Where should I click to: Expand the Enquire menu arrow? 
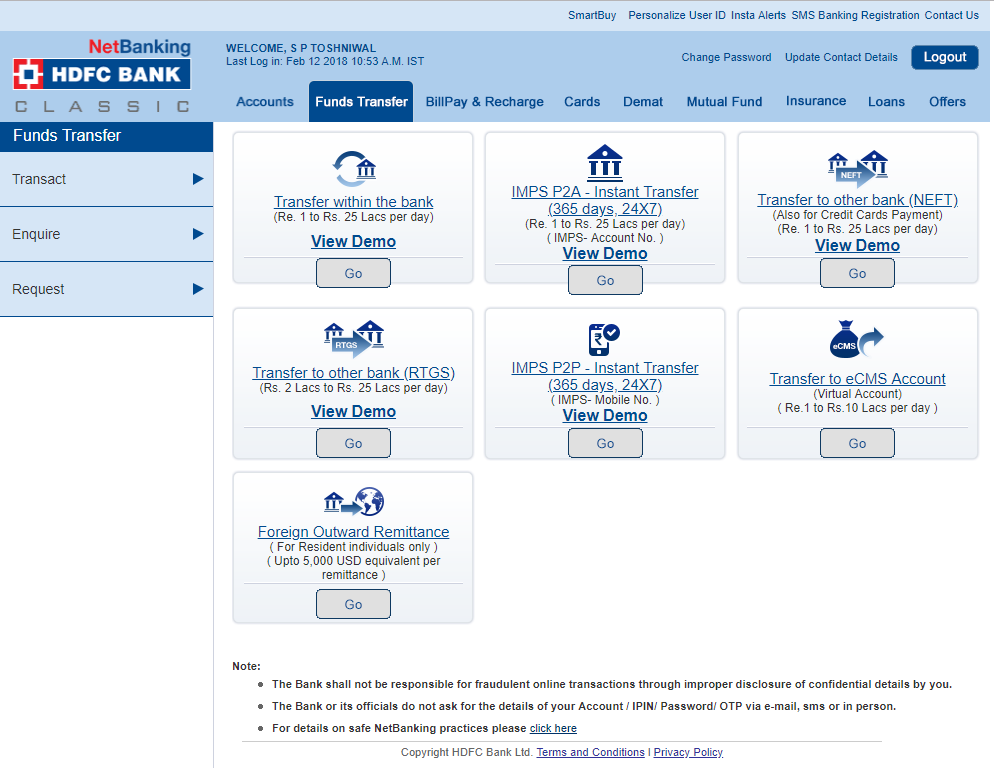tap(198, 234)
